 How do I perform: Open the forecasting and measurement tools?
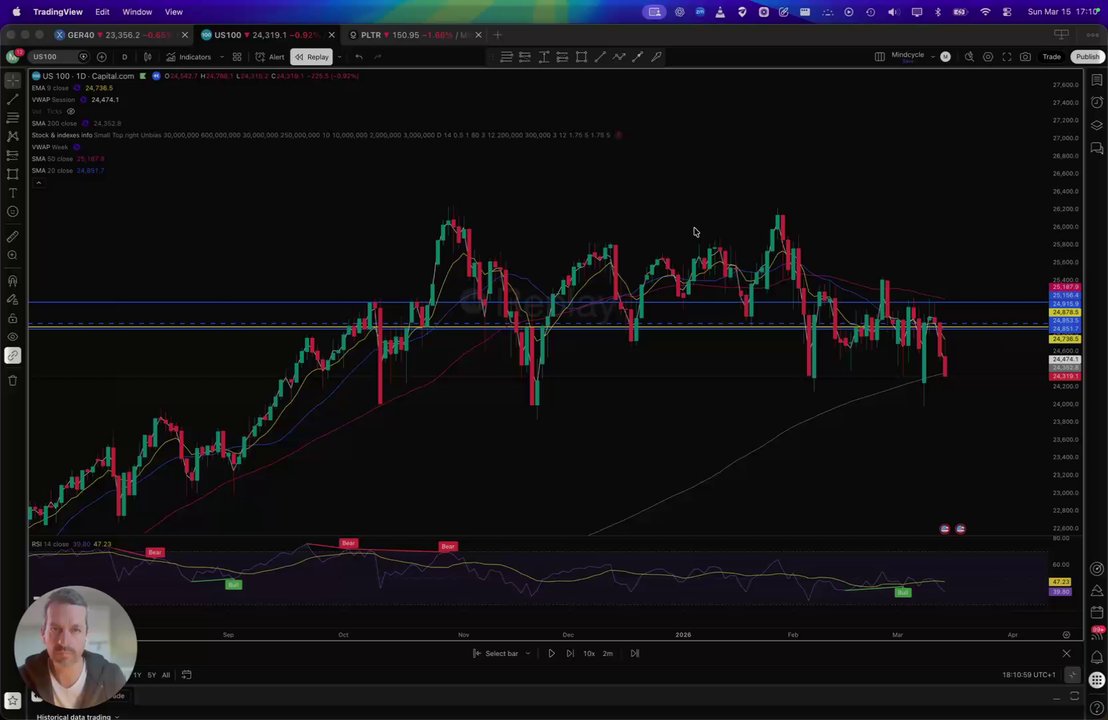click(13, 155)
